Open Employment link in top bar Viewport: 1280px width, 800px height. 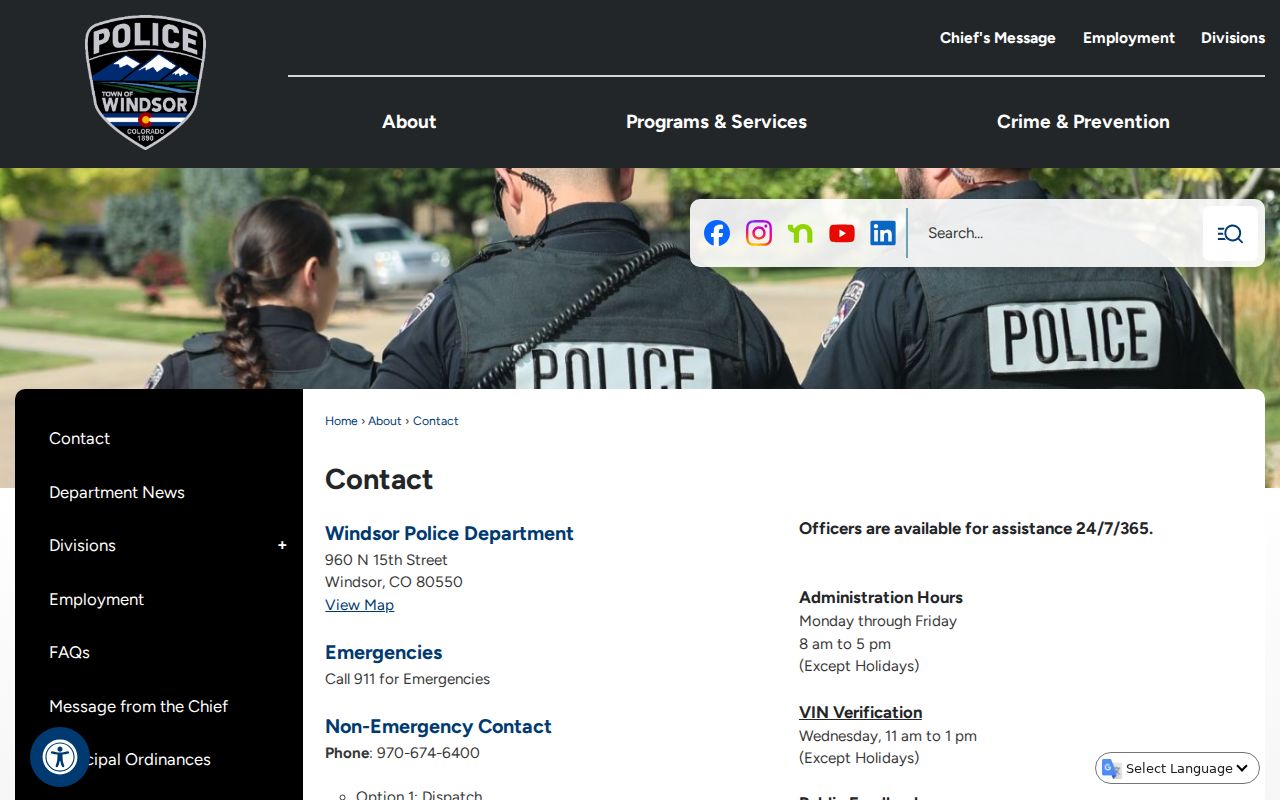point(1129,38)
